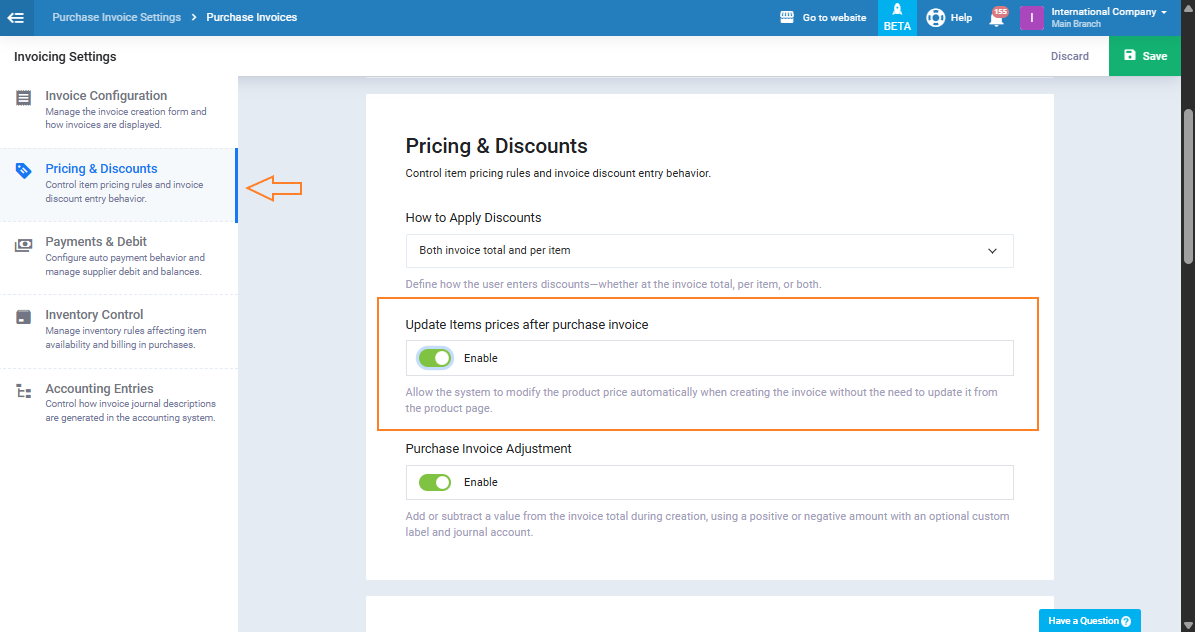This screenshot has width=1195, height=632.
Task: Open the Have a Question widget
Action: 1089,621
